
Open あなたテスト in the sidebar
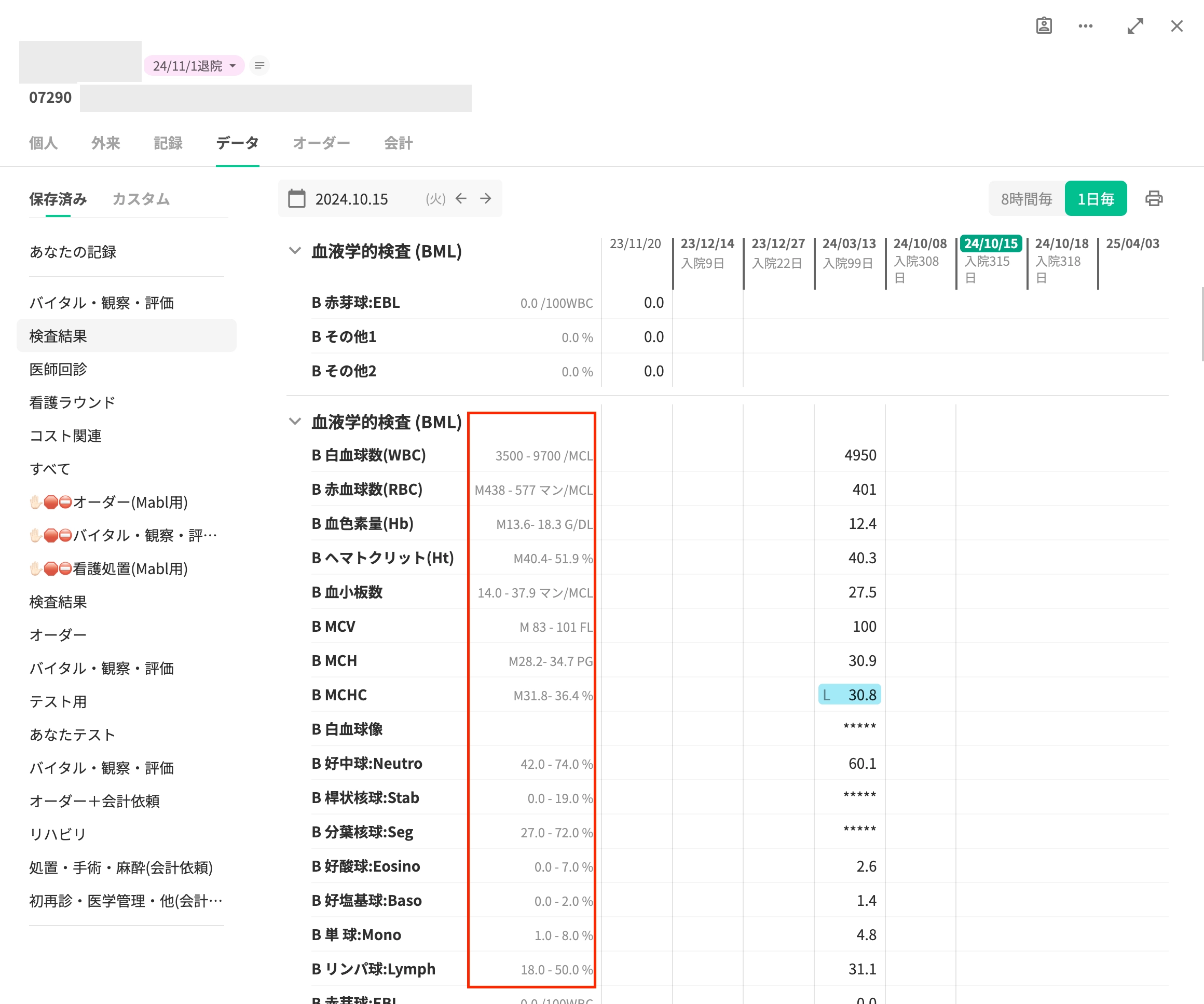tap(72, 735)
